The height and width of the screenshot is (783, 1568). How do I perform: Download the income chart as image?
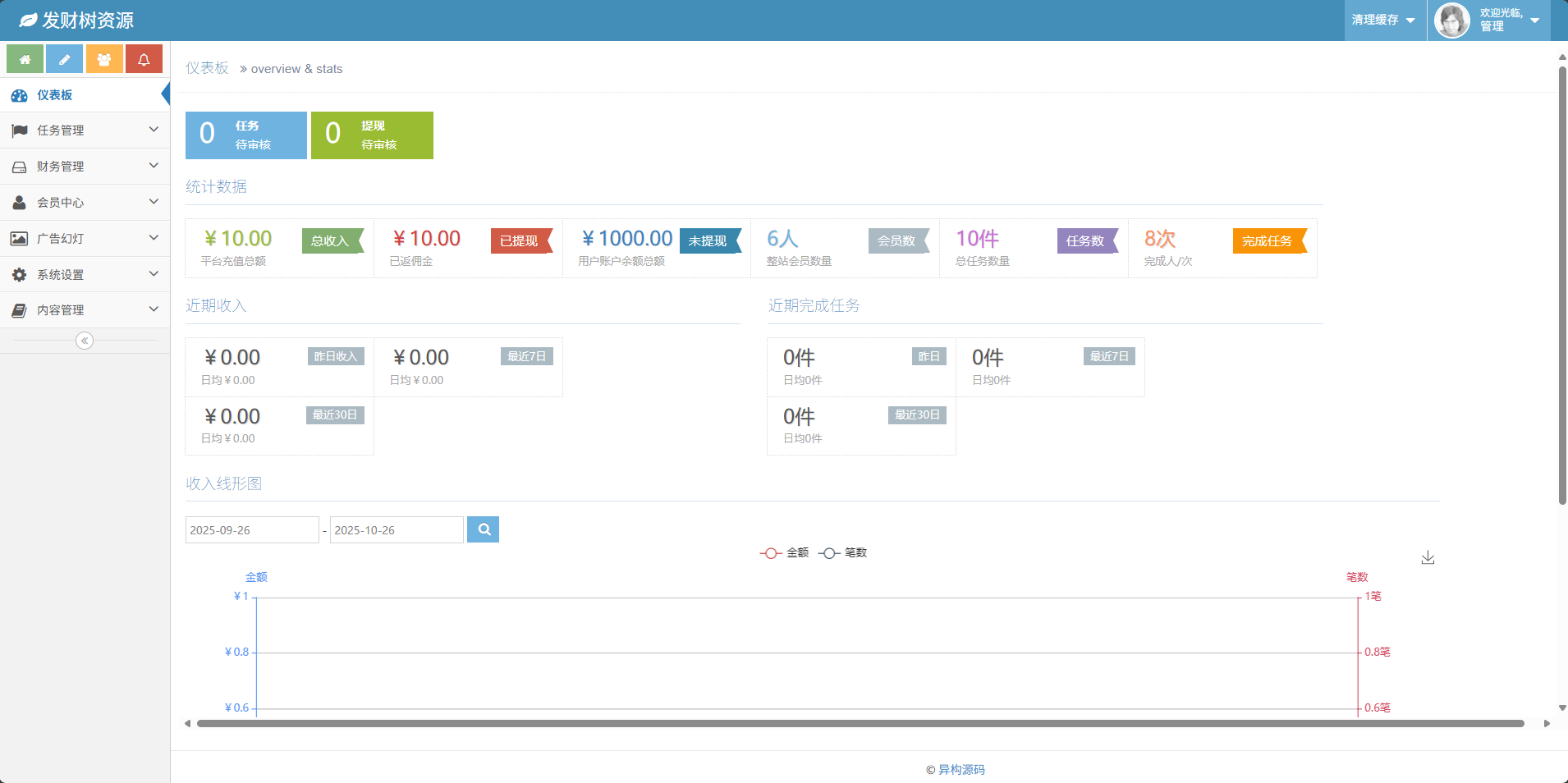click(x=1428, y=558)
